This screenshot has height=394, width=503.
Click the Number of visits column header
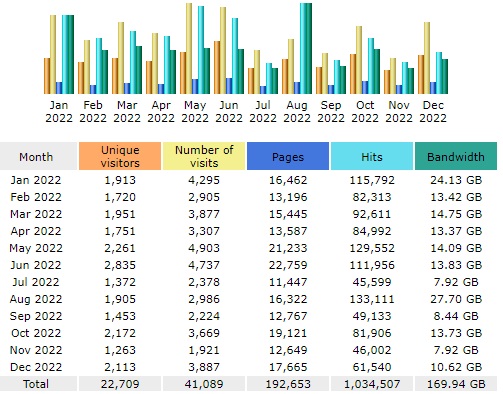click(x=204, y=156)
